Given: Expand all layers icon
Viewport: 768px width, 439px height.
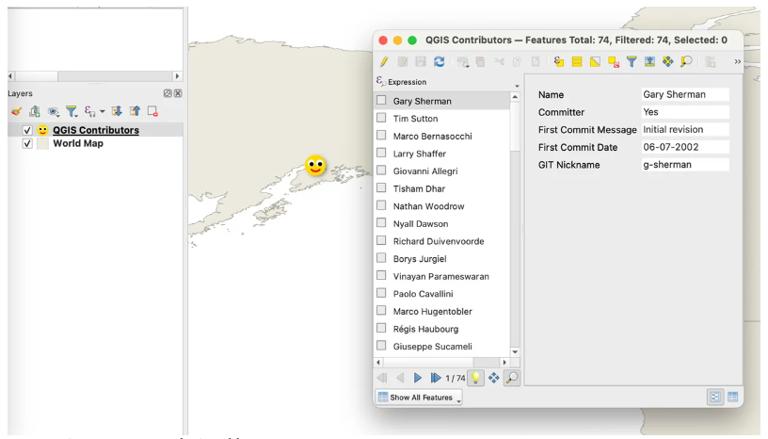Looking at the screenshot, I should click(x=117, y=112).
